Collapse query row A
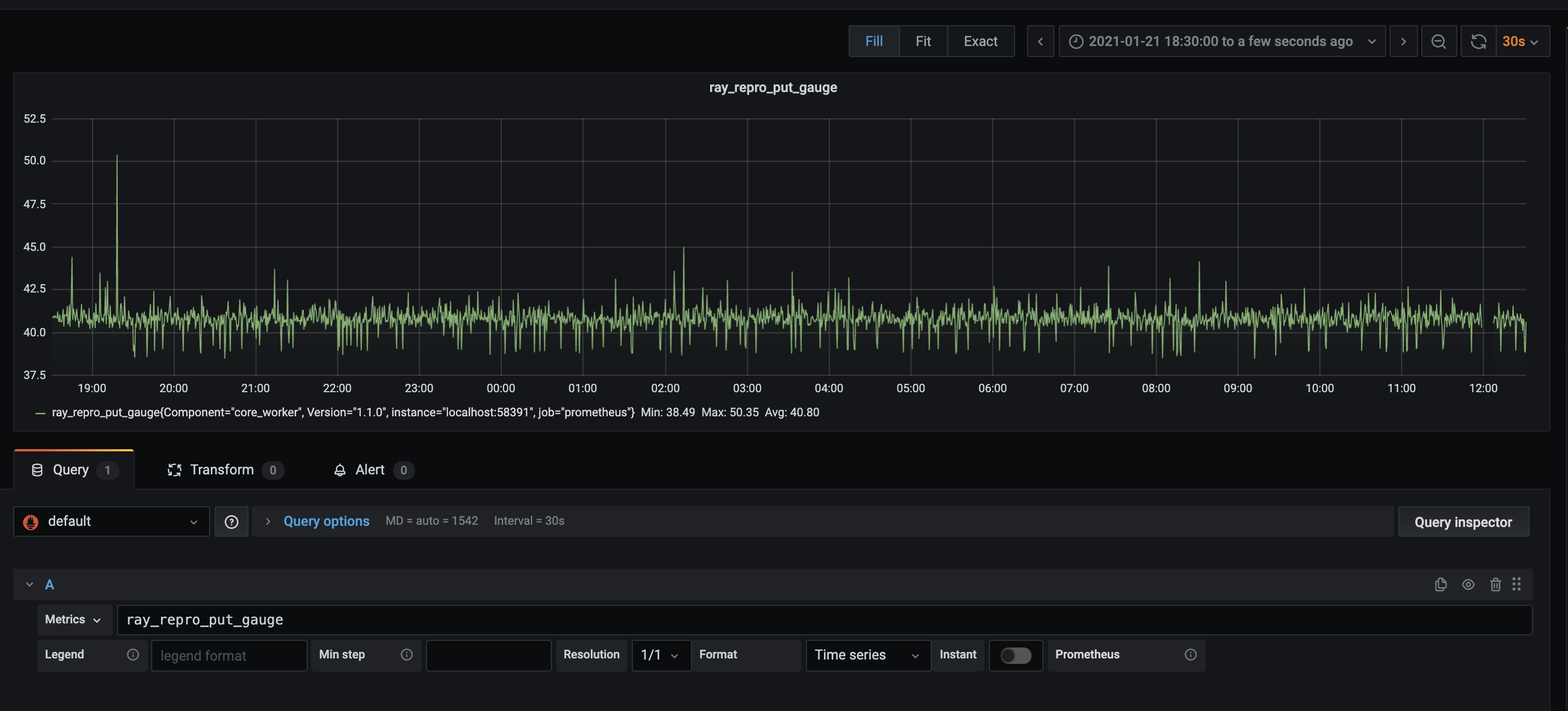This screenshot has height=711, width=1568. point(29,584)
